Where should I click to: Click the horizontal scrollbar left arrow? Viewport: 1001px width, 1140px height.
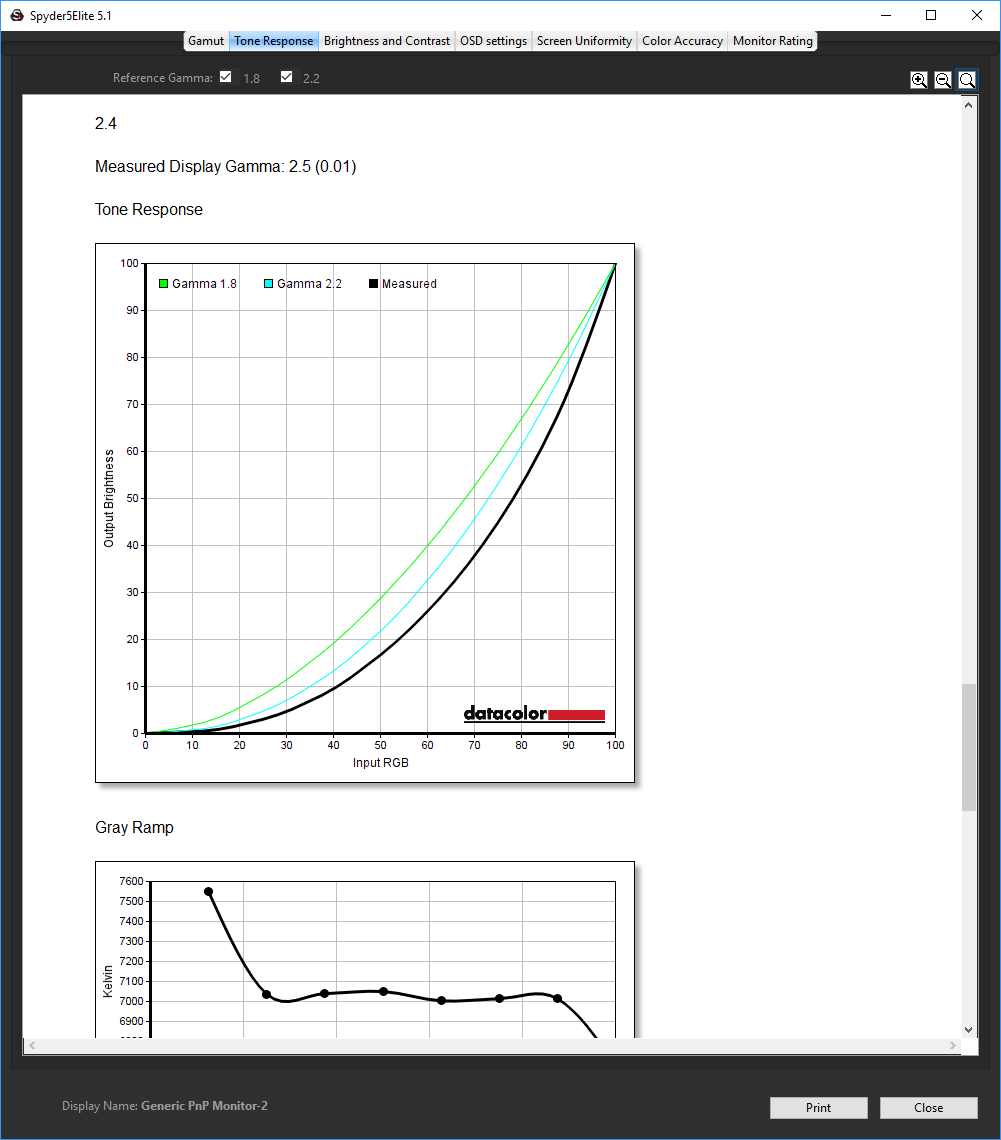click(x=32, y=1045)
